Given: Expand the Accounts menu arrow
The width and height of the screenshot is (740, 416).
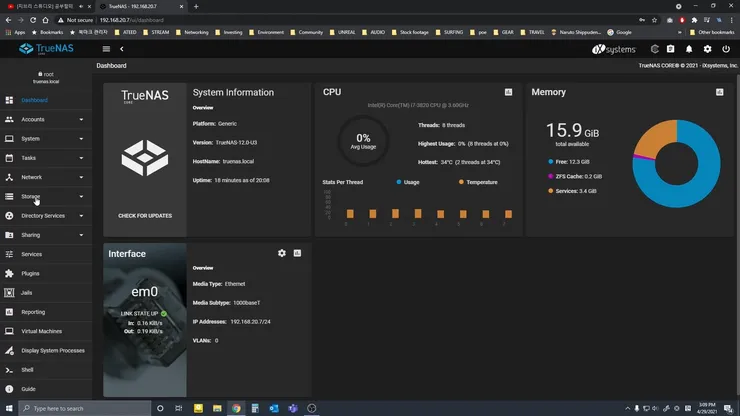Looking at the screenshot, I should (81, 119).
